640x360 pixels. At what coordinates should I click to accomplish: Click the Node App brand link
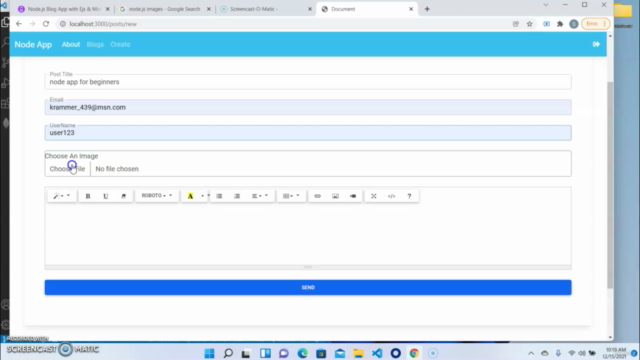[x=33, y=44]
